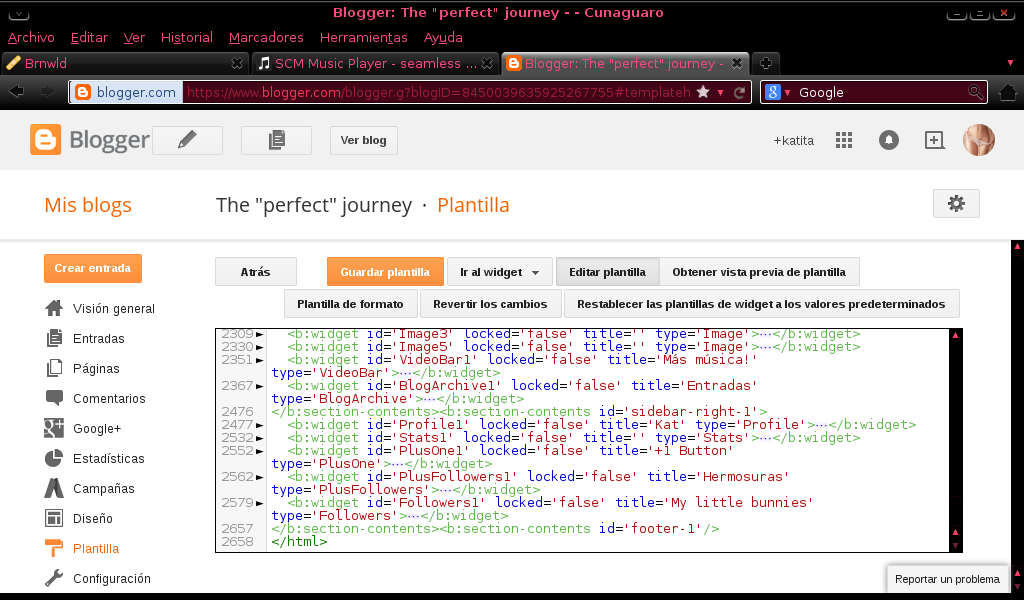Open the posts list pages icon

click(x=276, y=140)
